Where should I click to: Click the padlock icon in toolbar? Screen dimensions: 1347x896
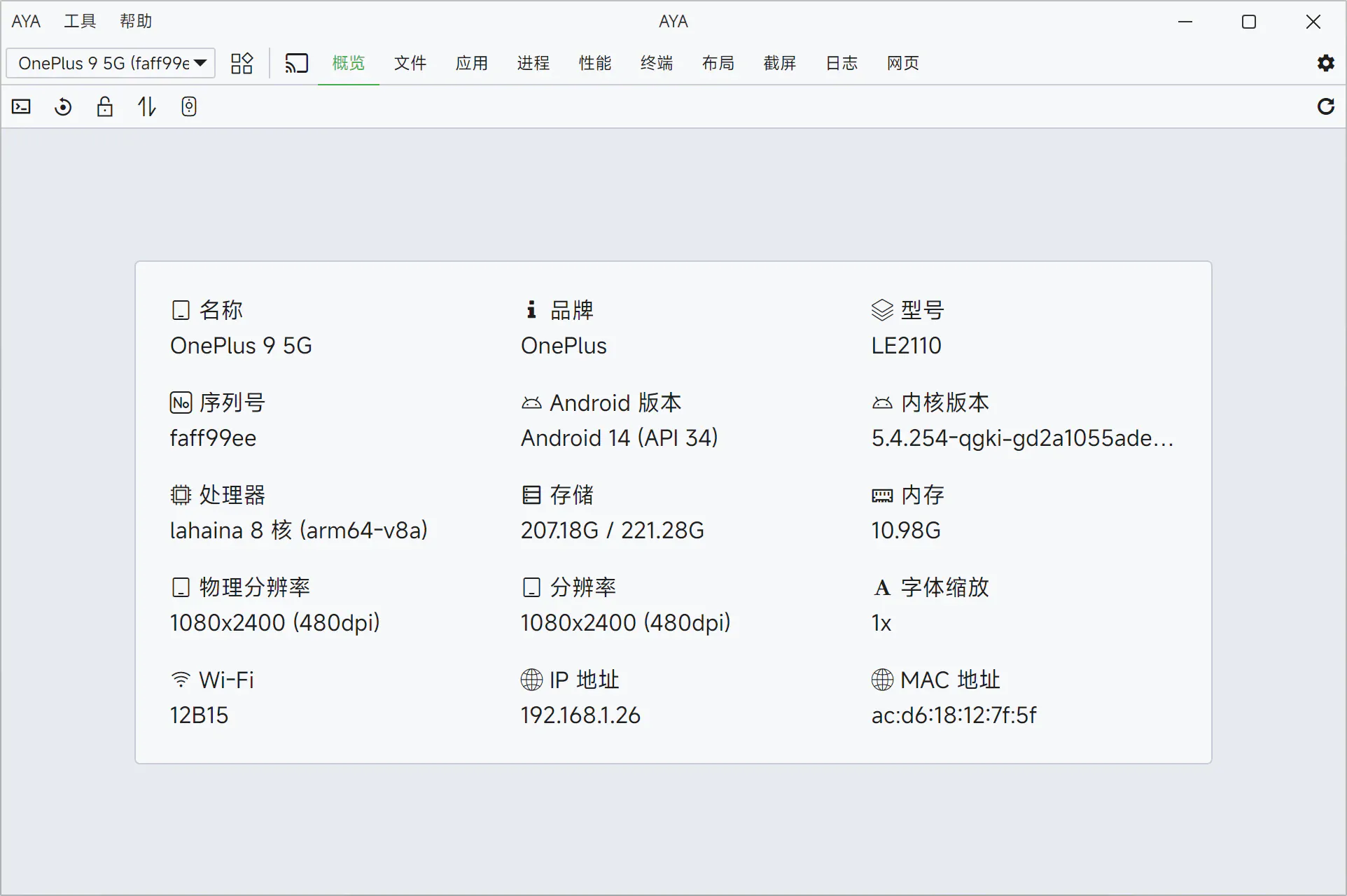click(105, 106)
